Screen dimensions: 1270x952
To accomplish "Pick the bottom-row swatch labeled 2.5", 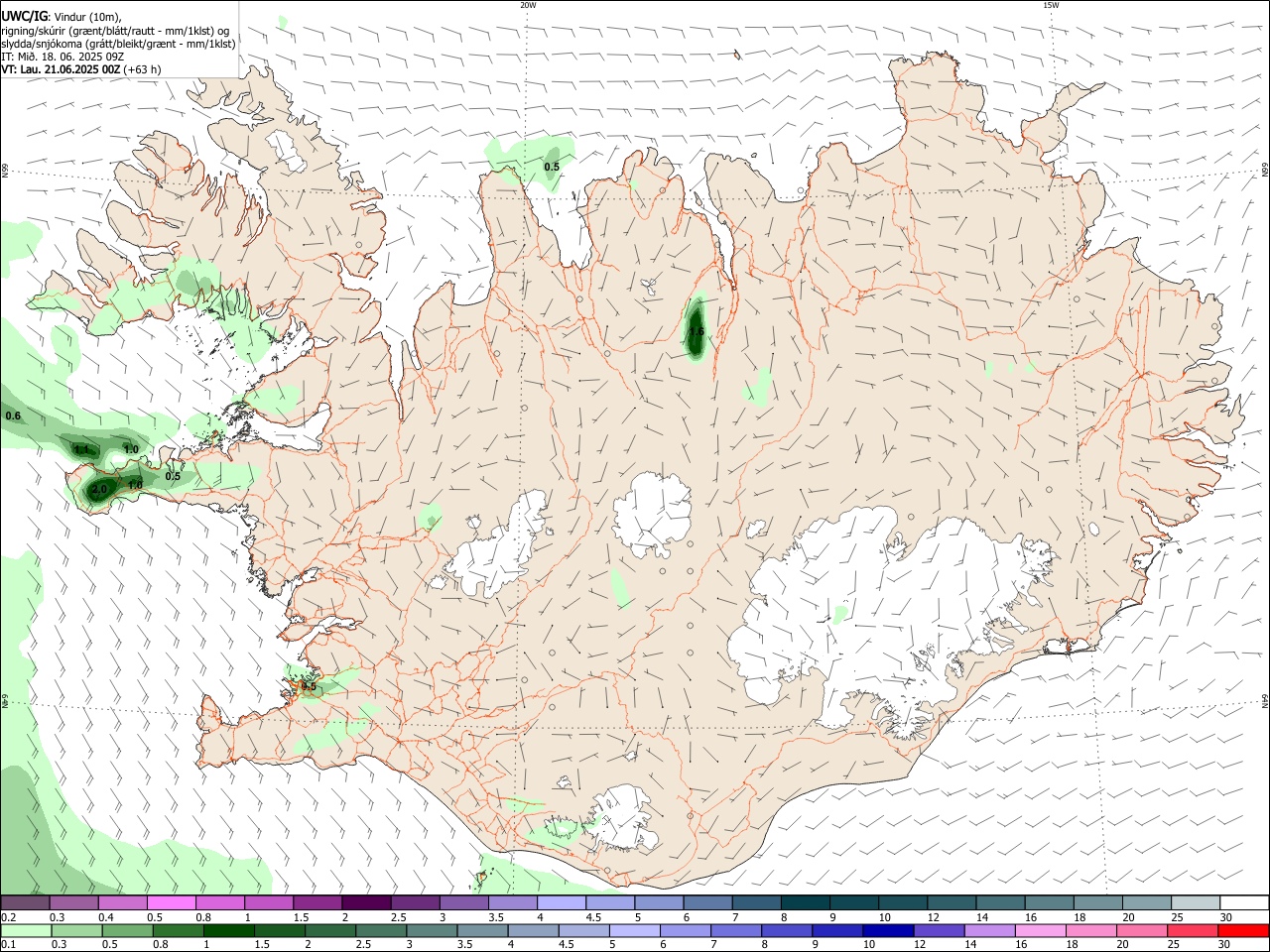I will 381,931.
